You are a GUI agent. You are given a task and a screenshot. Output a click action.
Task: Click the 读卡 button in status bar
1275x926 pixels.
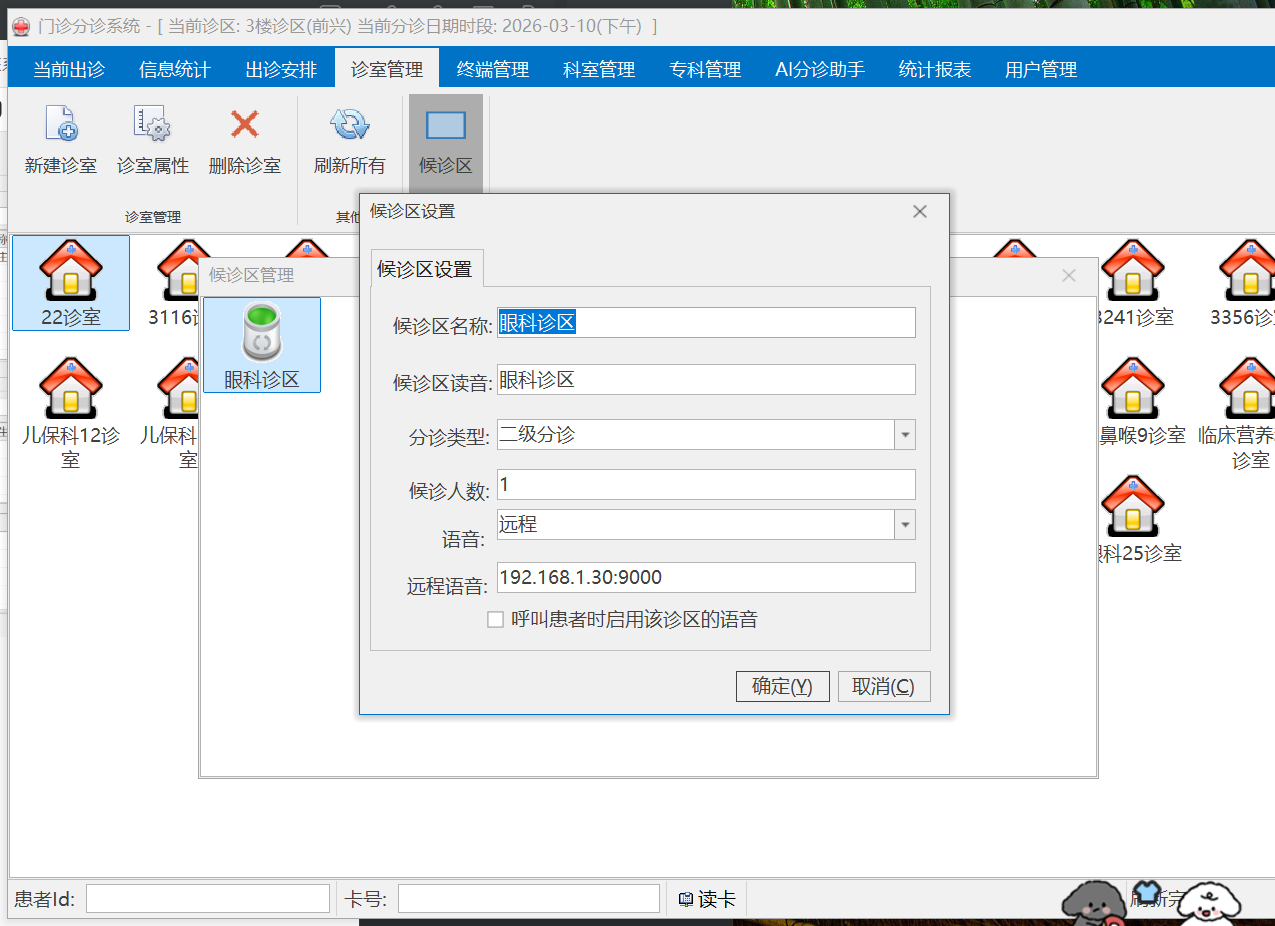pos(707,899)
